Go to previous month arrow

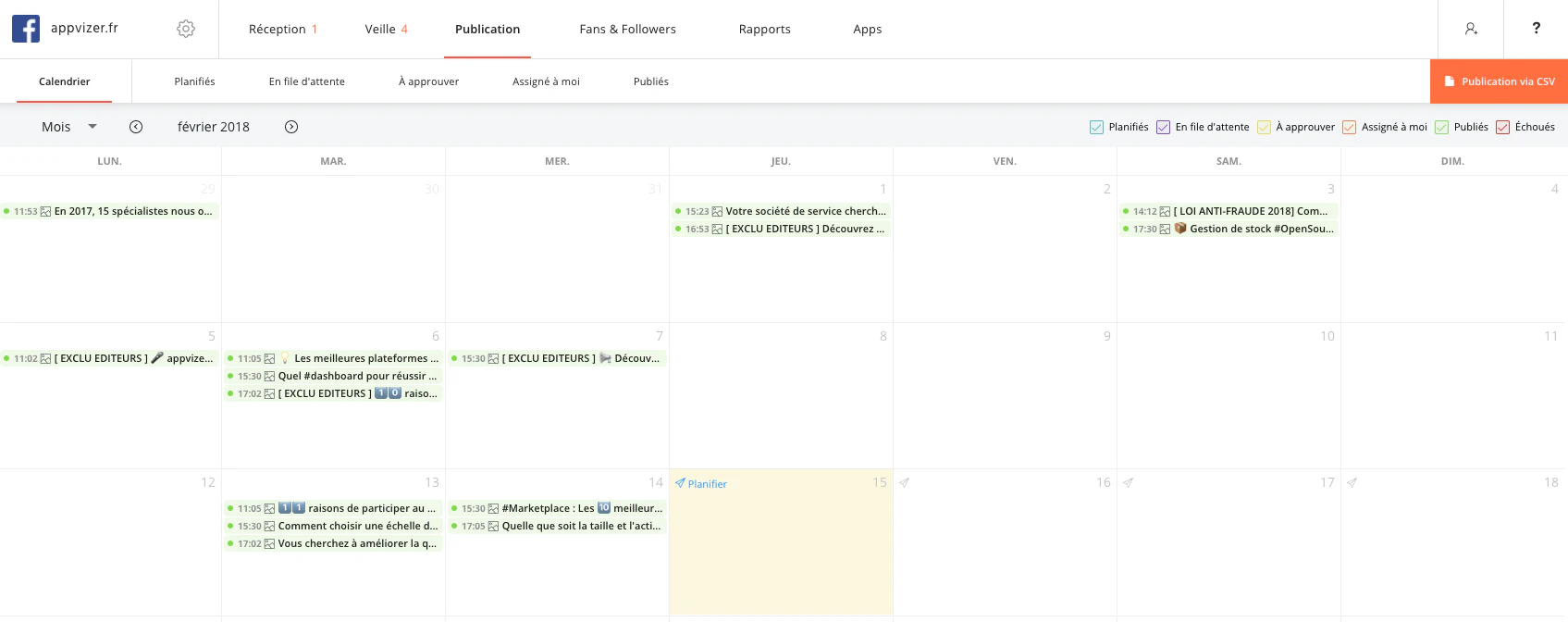click(x=136, y=127)
